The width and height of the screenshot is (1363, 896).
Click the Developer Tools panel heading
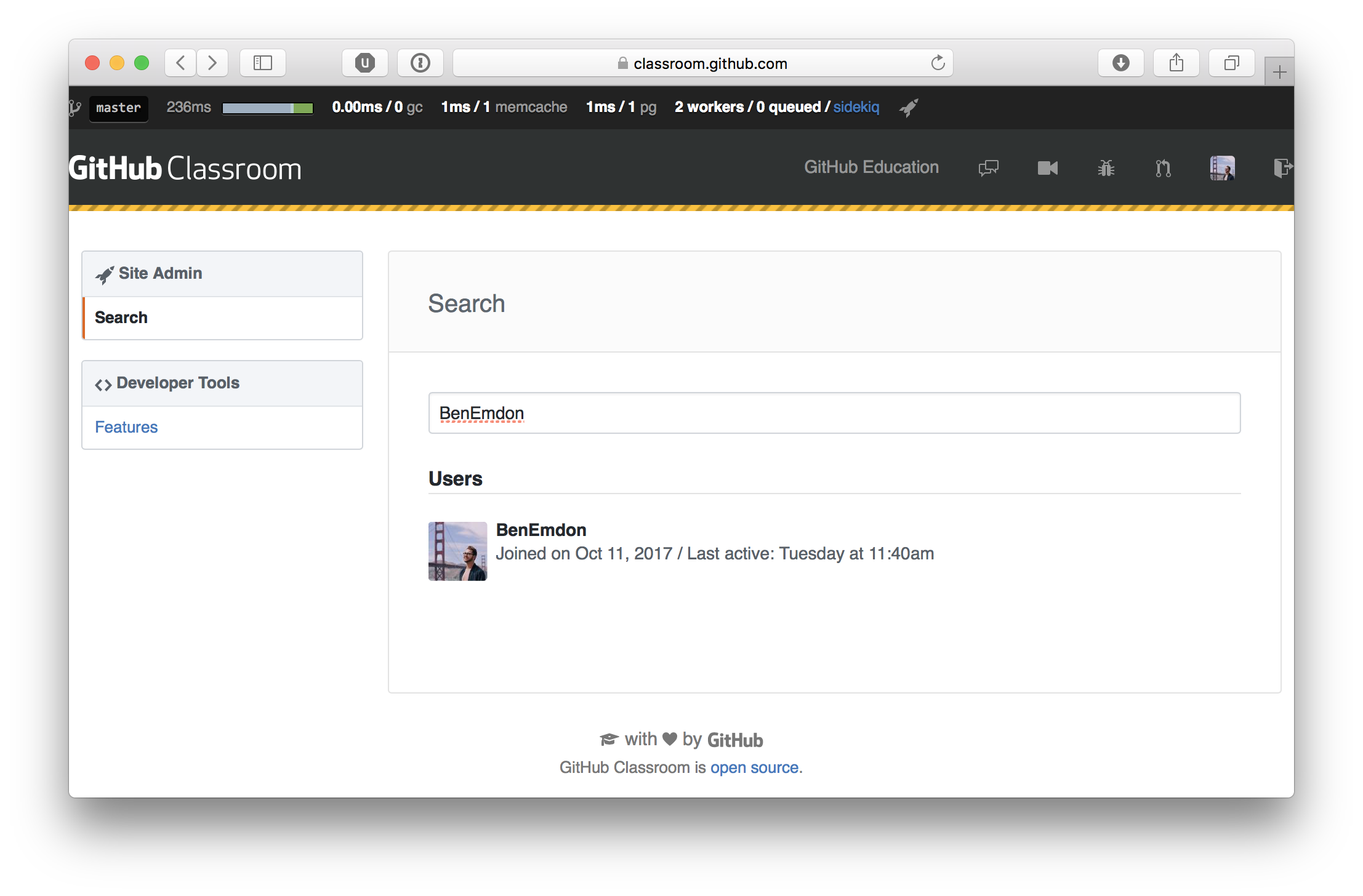[x=222, y=383]
